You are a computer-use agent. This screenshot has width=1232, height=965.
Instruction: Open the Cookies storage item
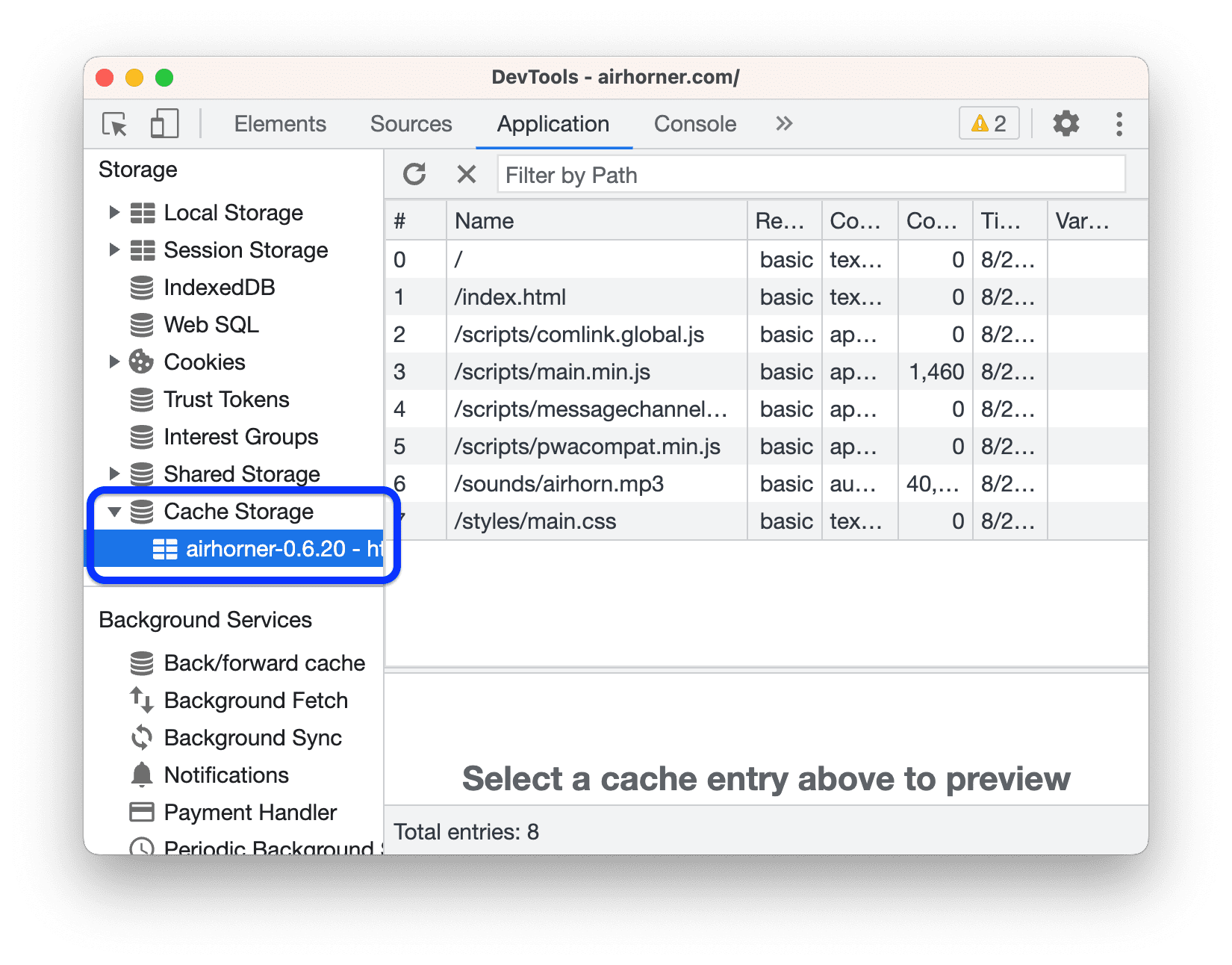tap(205, 362)
